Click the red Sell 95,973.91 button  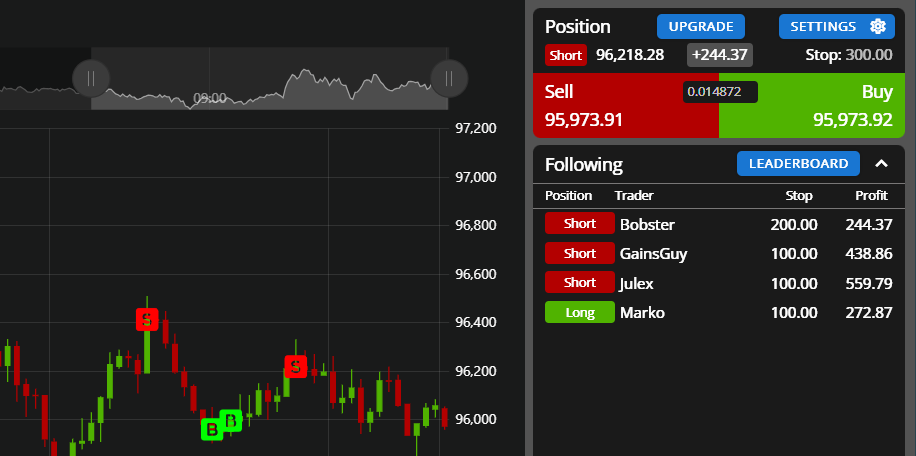[626, 106]
